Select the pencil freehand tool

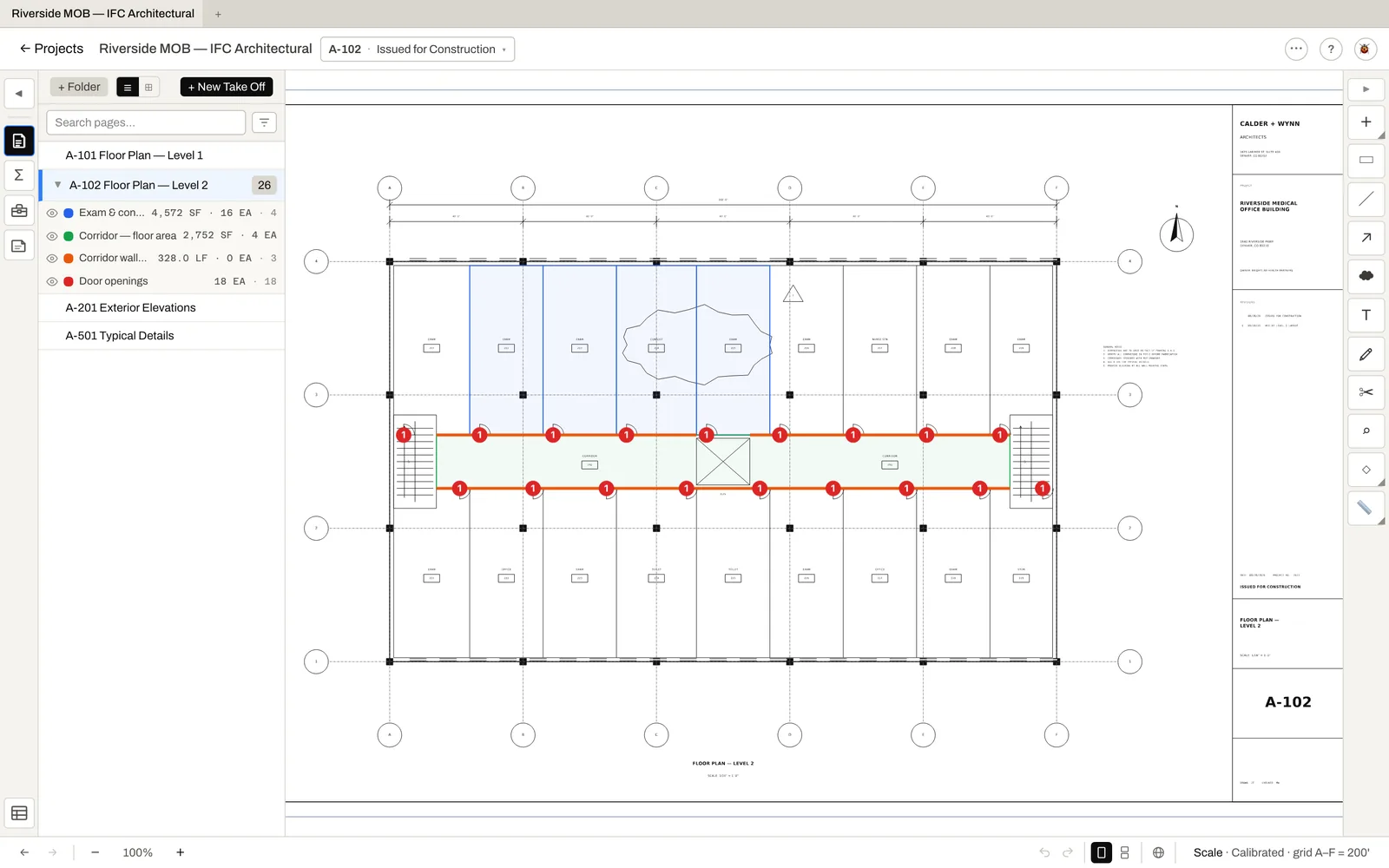point(1366,354)
